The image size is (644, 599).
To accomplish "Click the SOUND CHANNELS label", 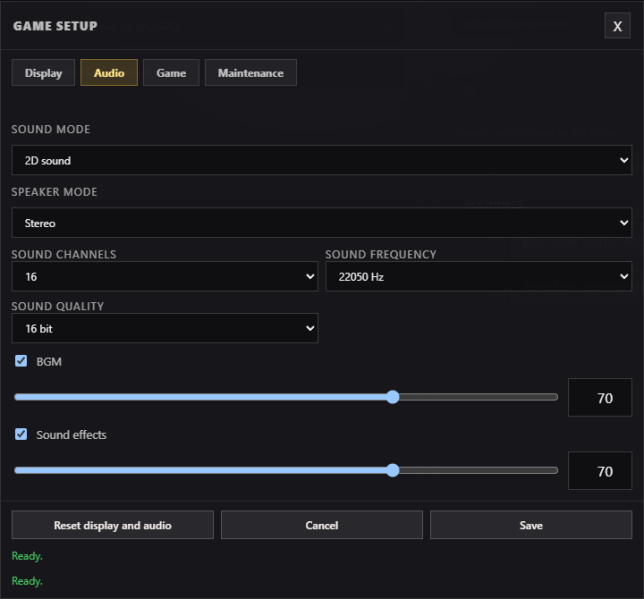I will click(64, 255).
